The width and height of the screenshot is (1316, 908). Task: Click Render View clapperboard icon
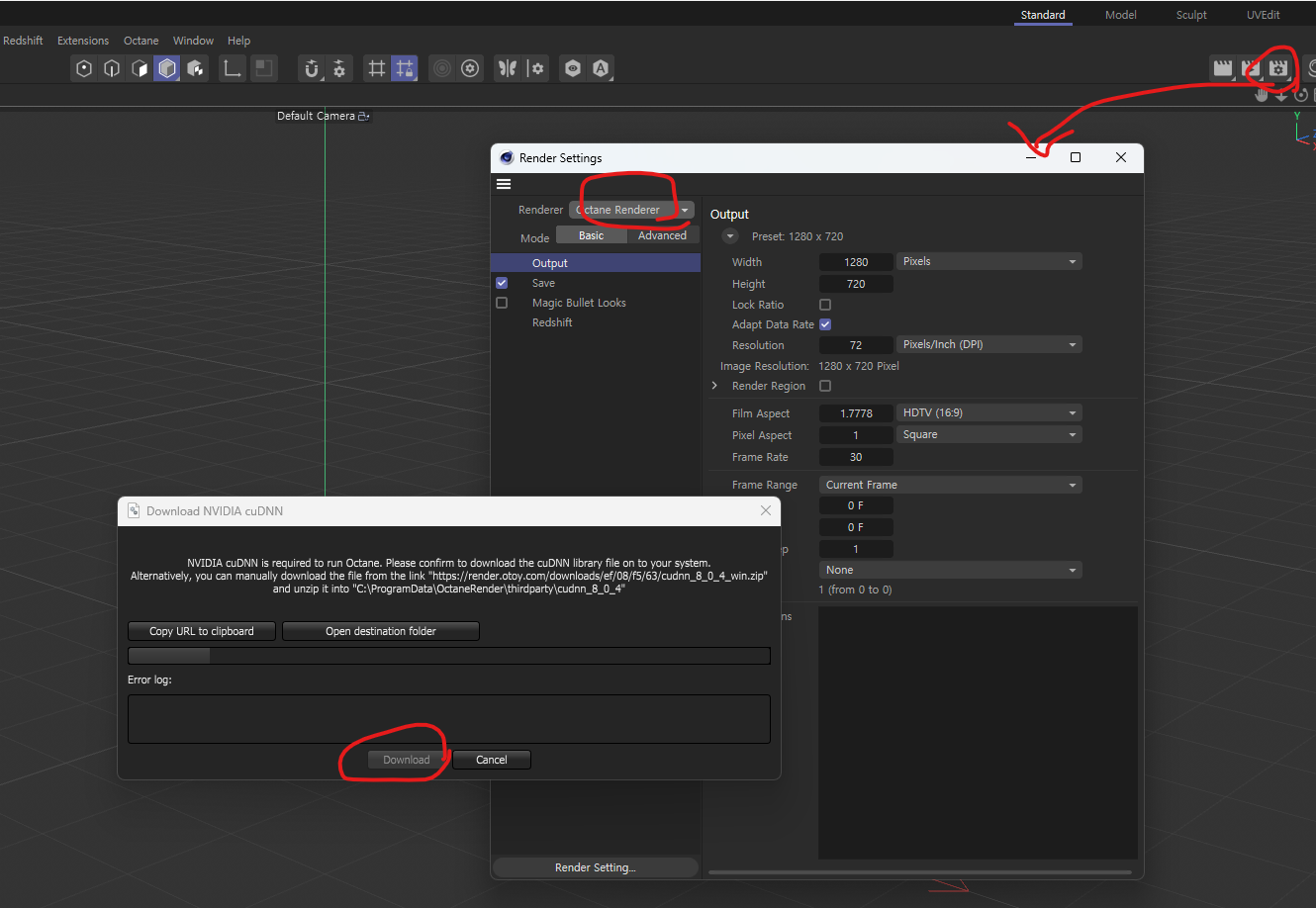pyautogui.click(x=1223, y=68)
